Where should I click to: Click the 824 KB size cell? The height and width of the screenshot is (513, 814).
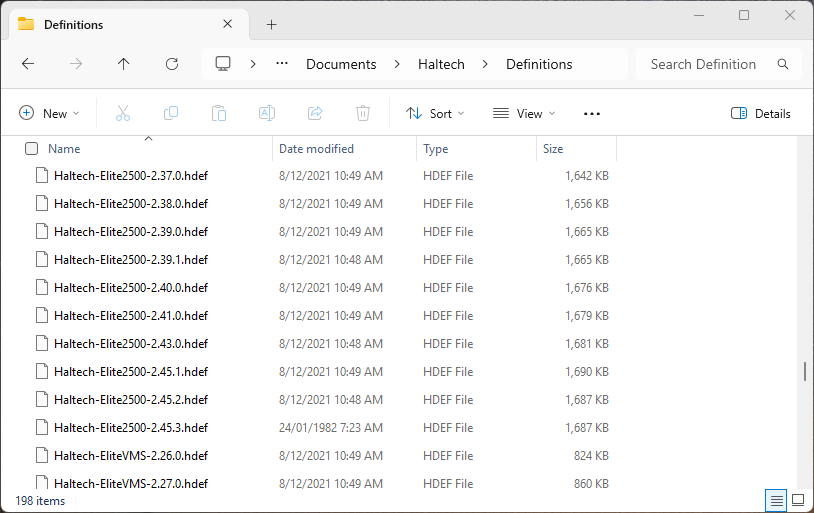(591, 456)
